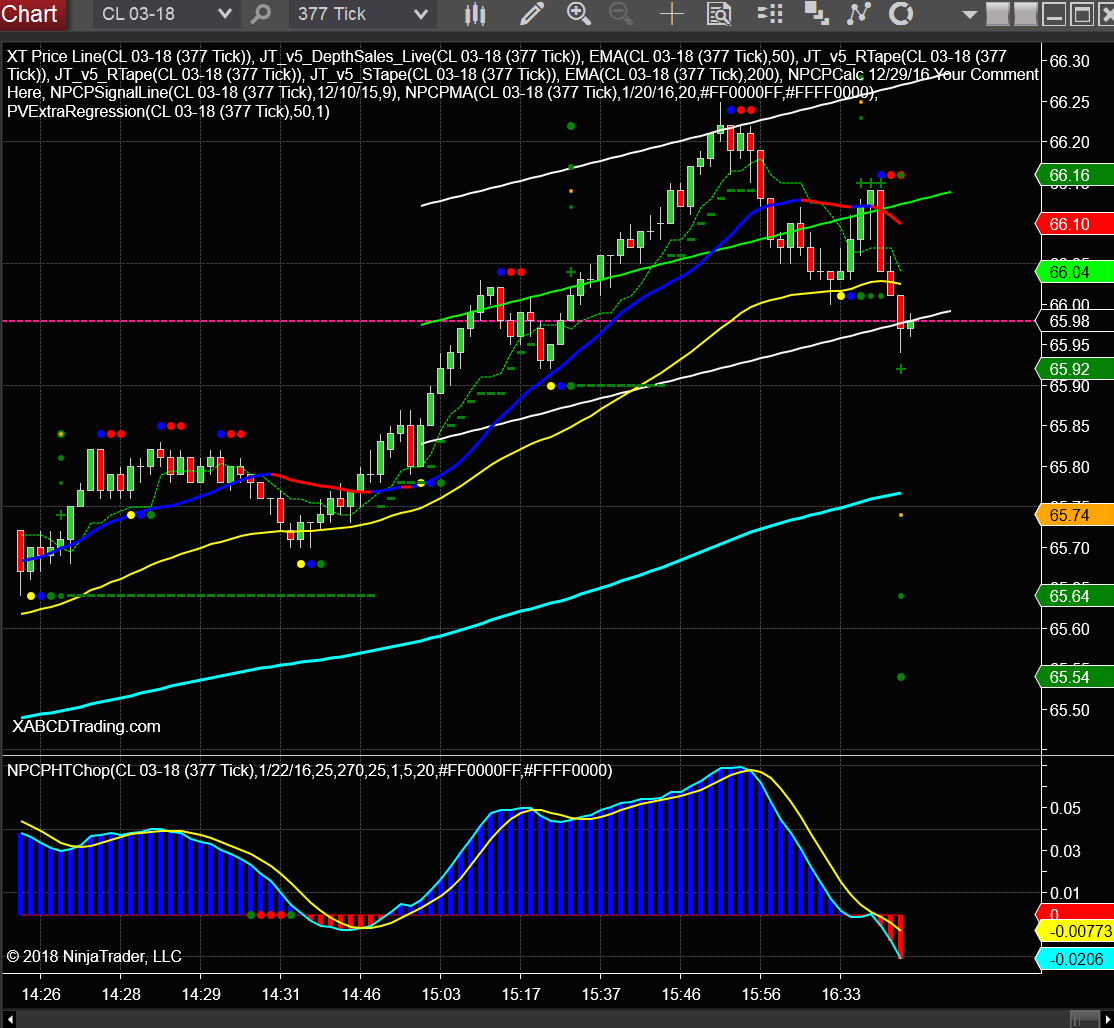Click the 66.20 price axis label
This screenshot has width=1114, height=1028.
[x=1069, y=142]
